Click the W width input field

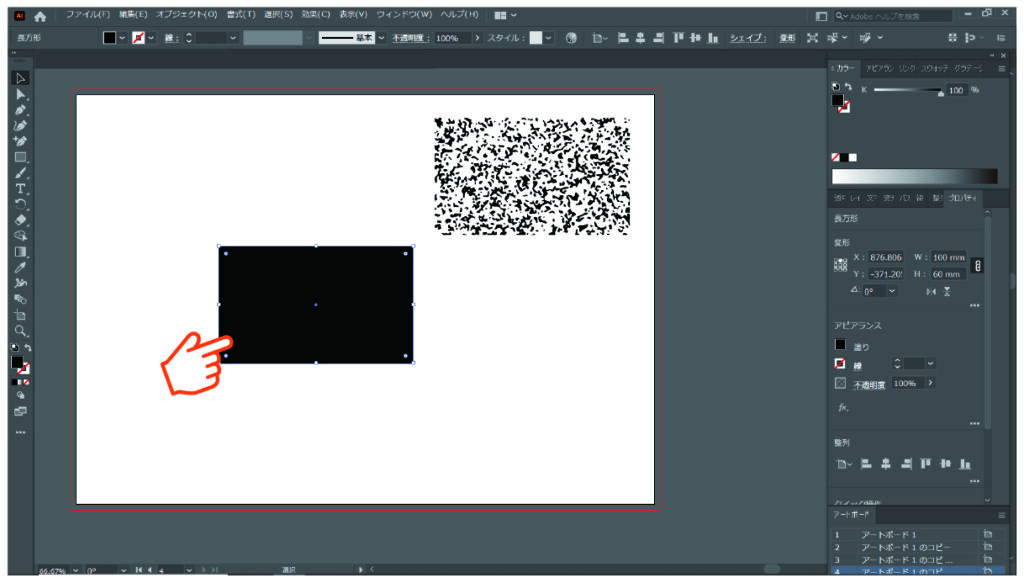[948, 257]
